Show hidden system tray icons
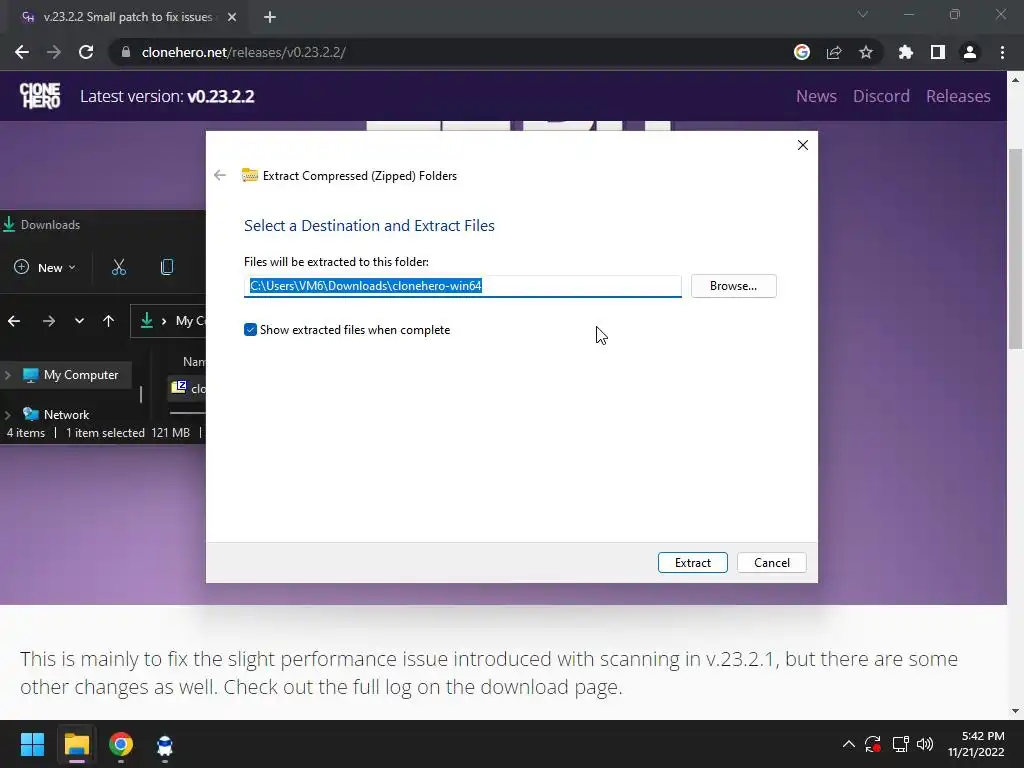Image resolution: width=1024 pixels, height=768 pixels. [848, 744]
